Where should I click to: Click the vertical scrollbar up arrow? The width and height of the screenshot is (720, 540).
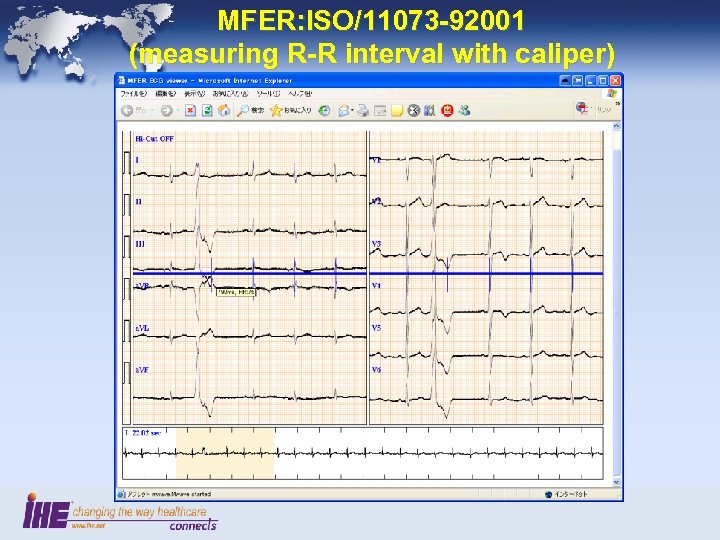click(x=616, y=126)
